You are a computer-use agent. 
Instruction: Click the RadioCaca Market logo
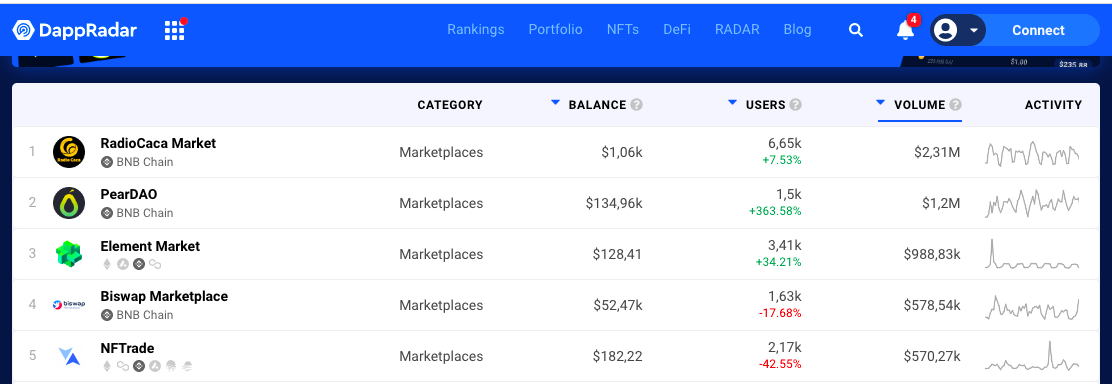(69, 152)
